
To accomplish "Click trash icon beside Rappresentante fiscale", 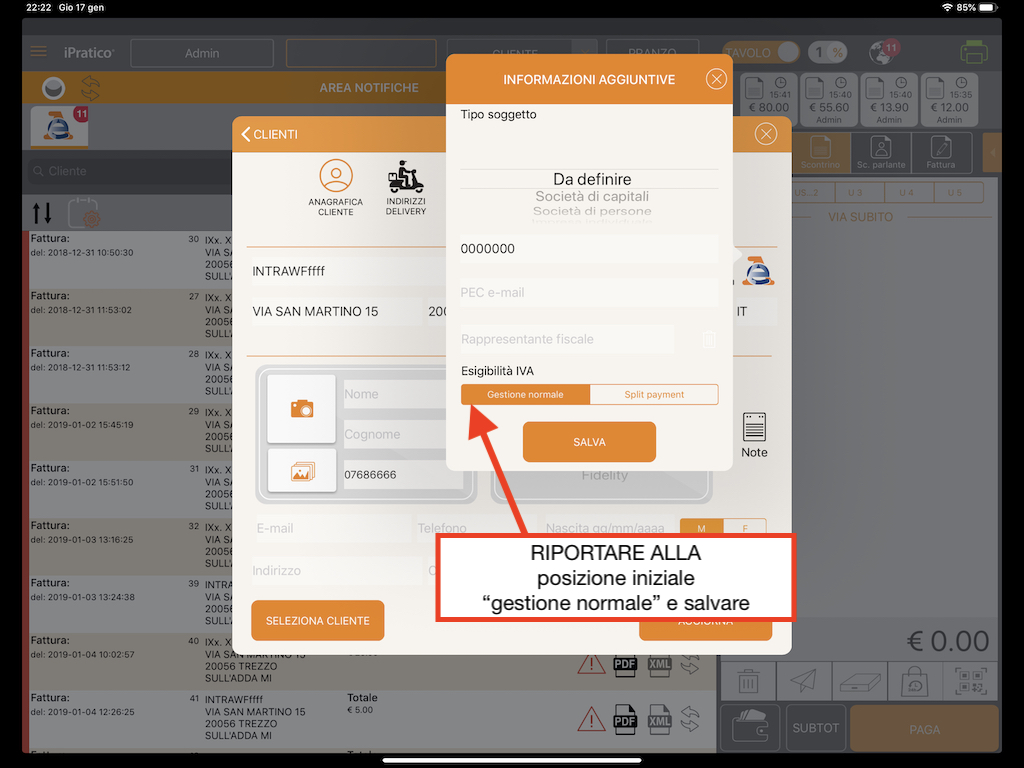I will (709, 339).
